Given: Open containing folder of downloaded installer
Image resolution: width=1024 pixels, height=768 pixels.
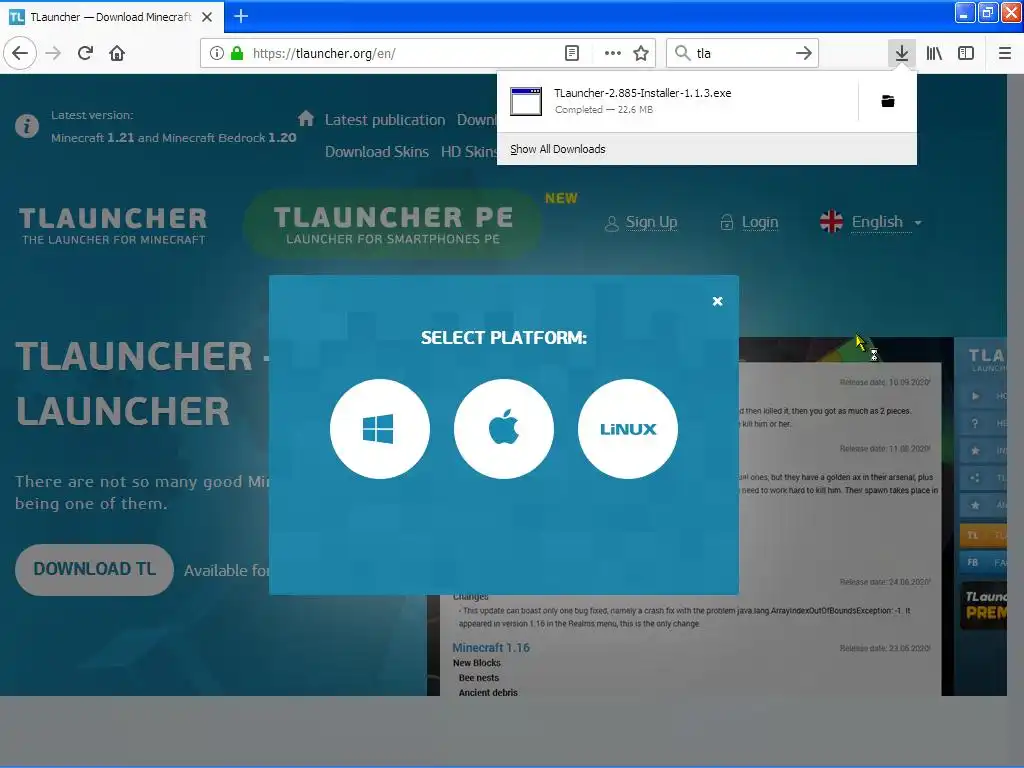Looking at the screenshot, I should (888, 101).
